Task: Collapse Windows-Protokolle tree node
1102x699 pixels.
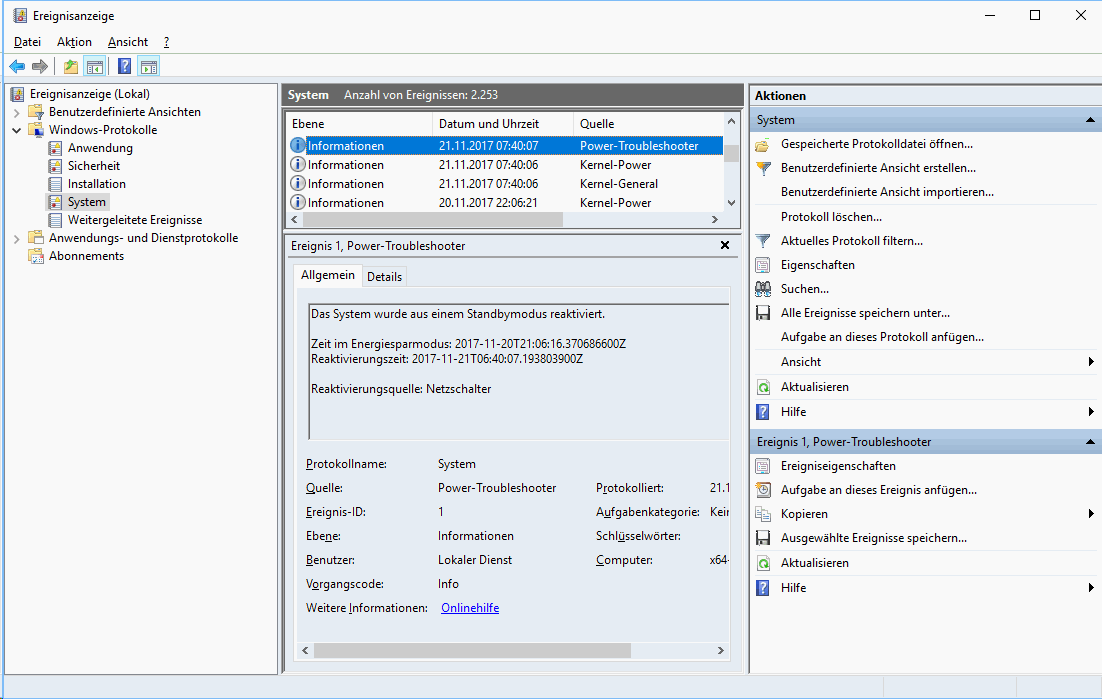Action: point(17,131)
